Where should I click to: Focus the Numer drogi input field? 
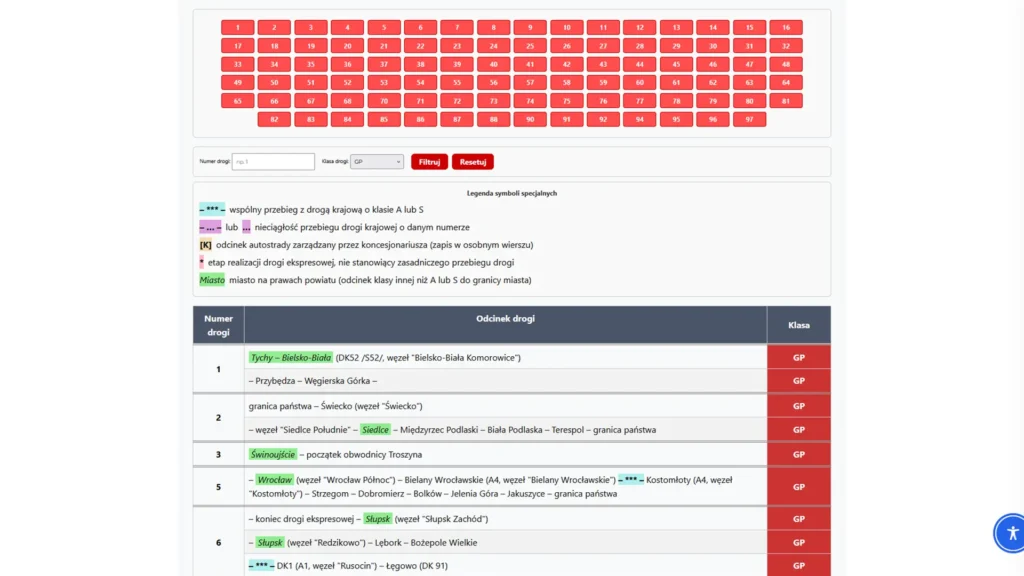click(x=273, y=162)
